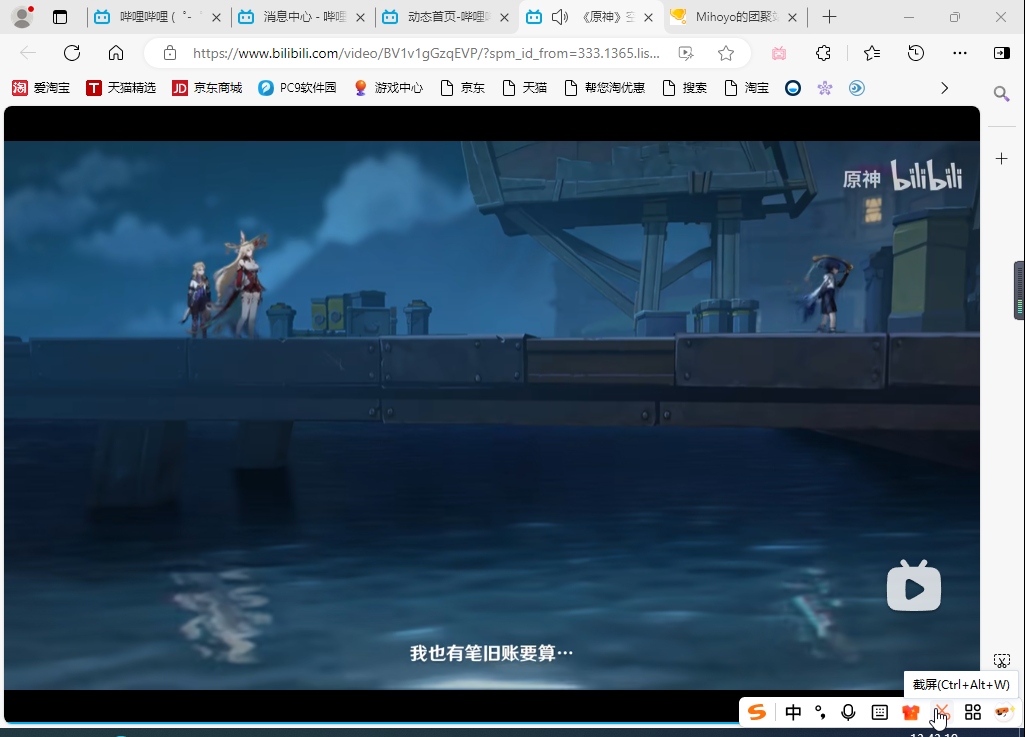Open the IME skin shirt icon
Screen dimensions: 1025x737
pyautogui.click(x=911, y=712)
